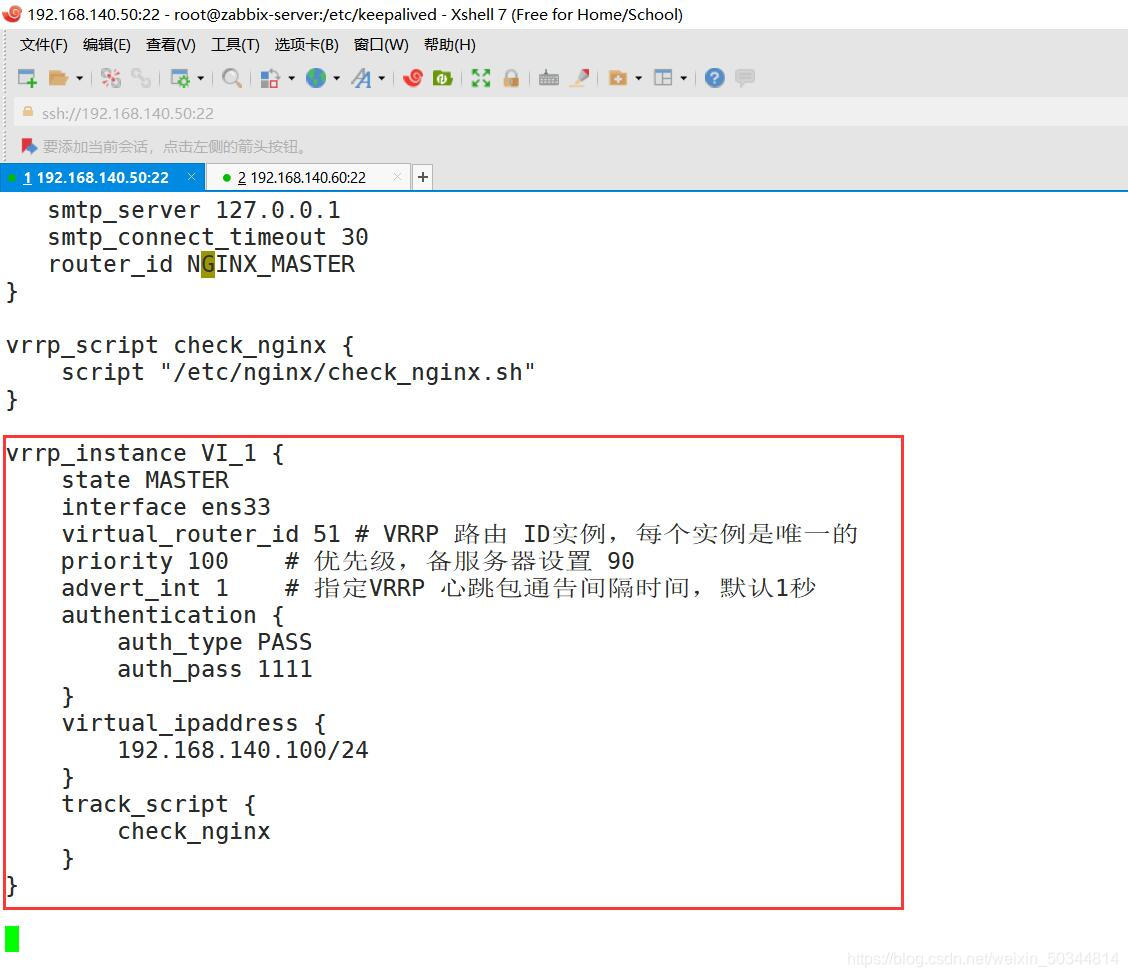Click the line 'track_script {'

[159, 804]
